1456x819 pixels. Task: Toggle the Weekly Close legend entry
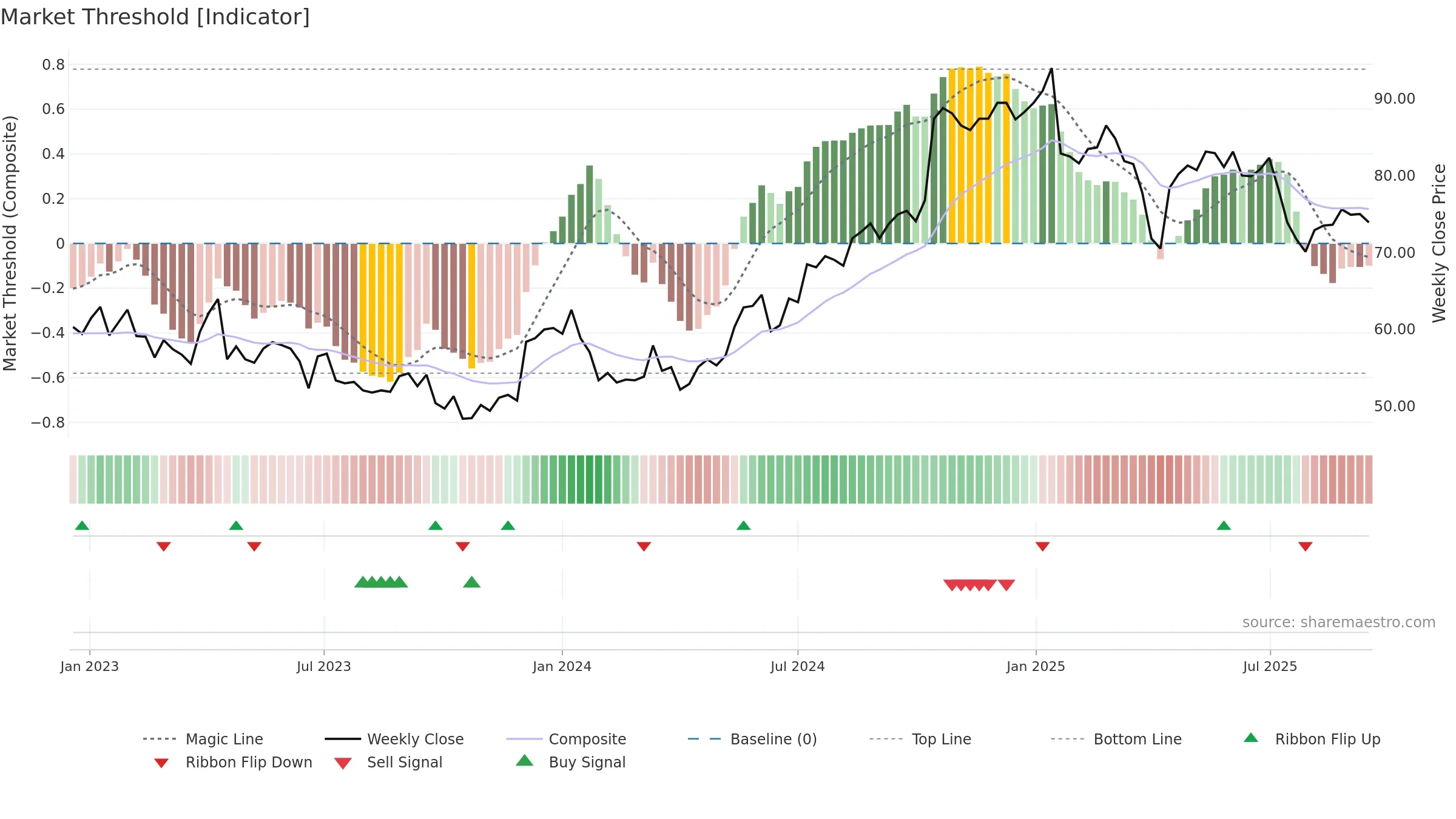(394, 739)
